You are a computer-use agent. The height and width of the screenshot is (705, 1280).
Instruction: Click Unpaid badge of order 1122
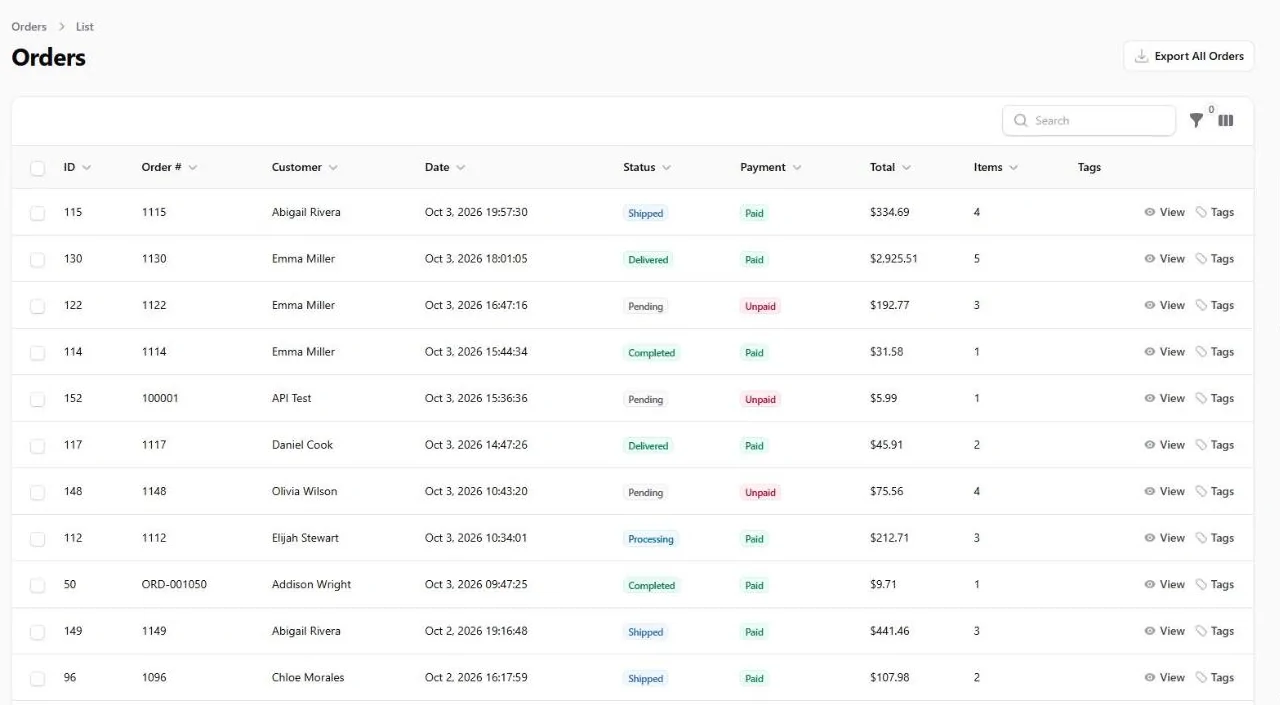pyautogui.click(x=760, y=306)
